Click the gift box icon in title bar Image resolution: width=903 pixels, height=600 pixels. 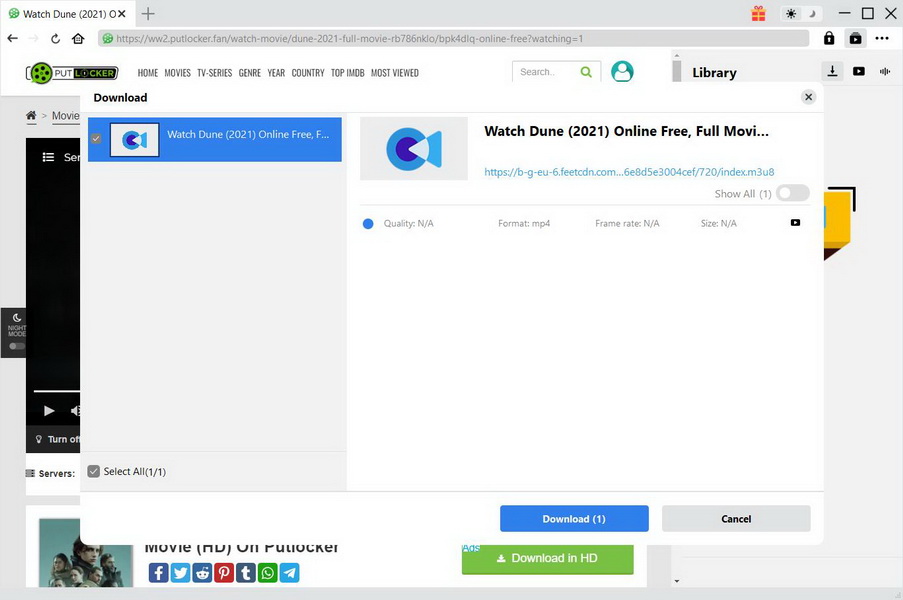[x=759, y=14]
